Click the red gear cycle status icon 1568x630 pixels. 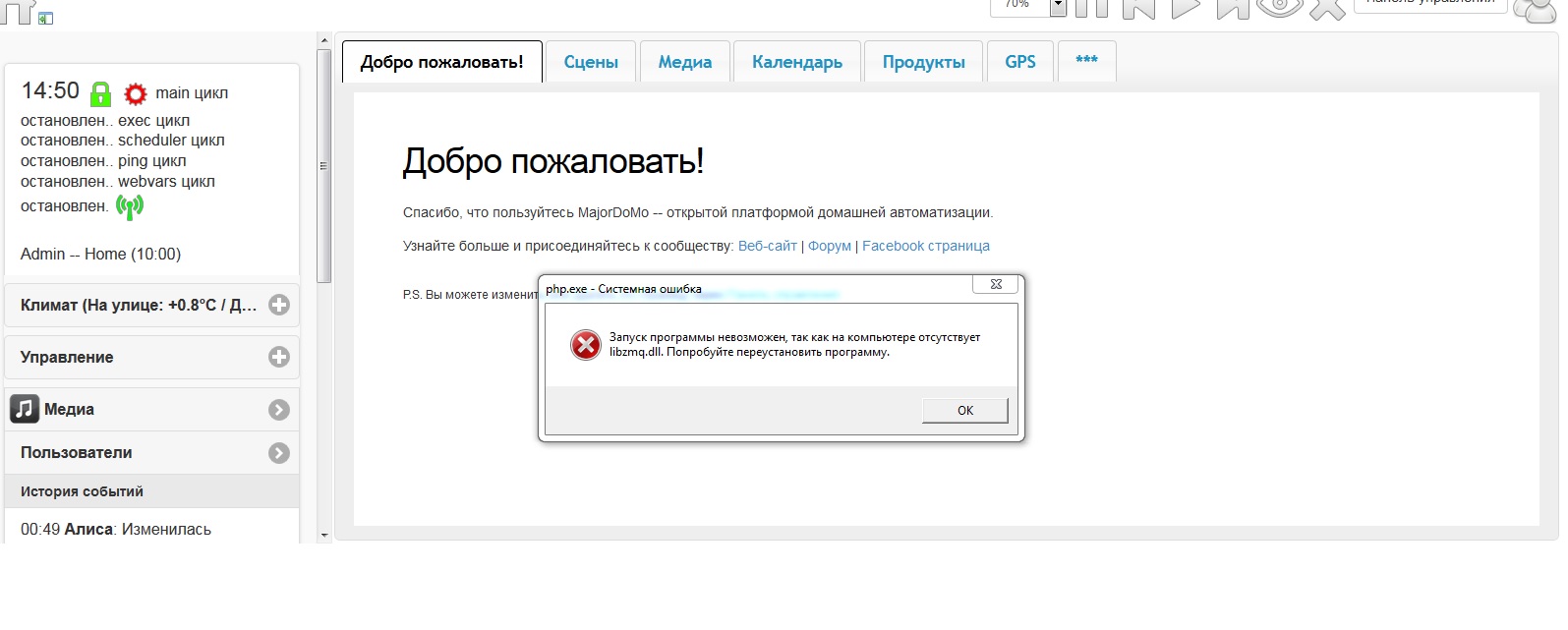pyautogui.click(x=136, y=94)
